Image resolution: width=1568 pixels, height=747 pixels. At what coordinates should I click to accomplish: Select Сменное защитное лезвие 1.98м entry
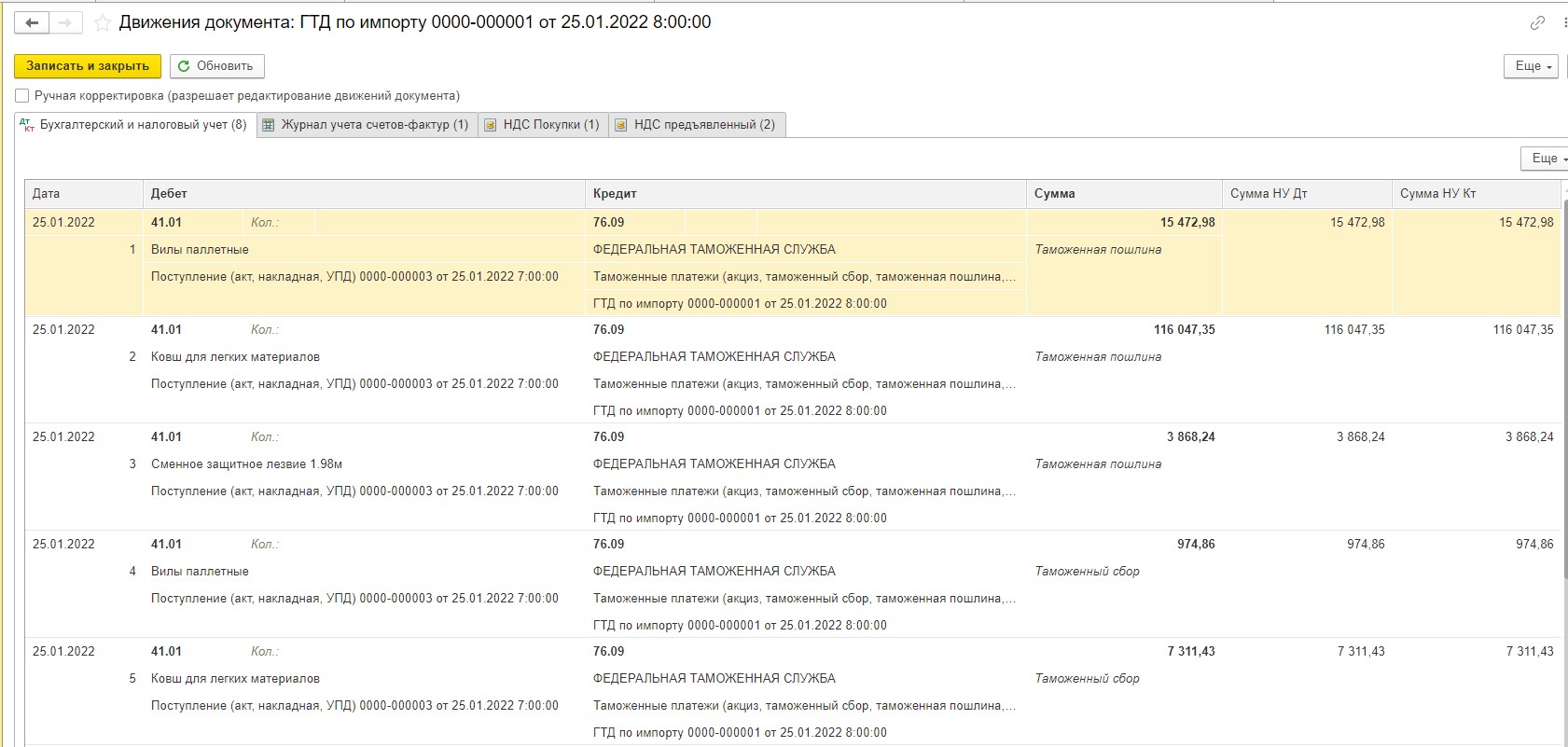246,464
